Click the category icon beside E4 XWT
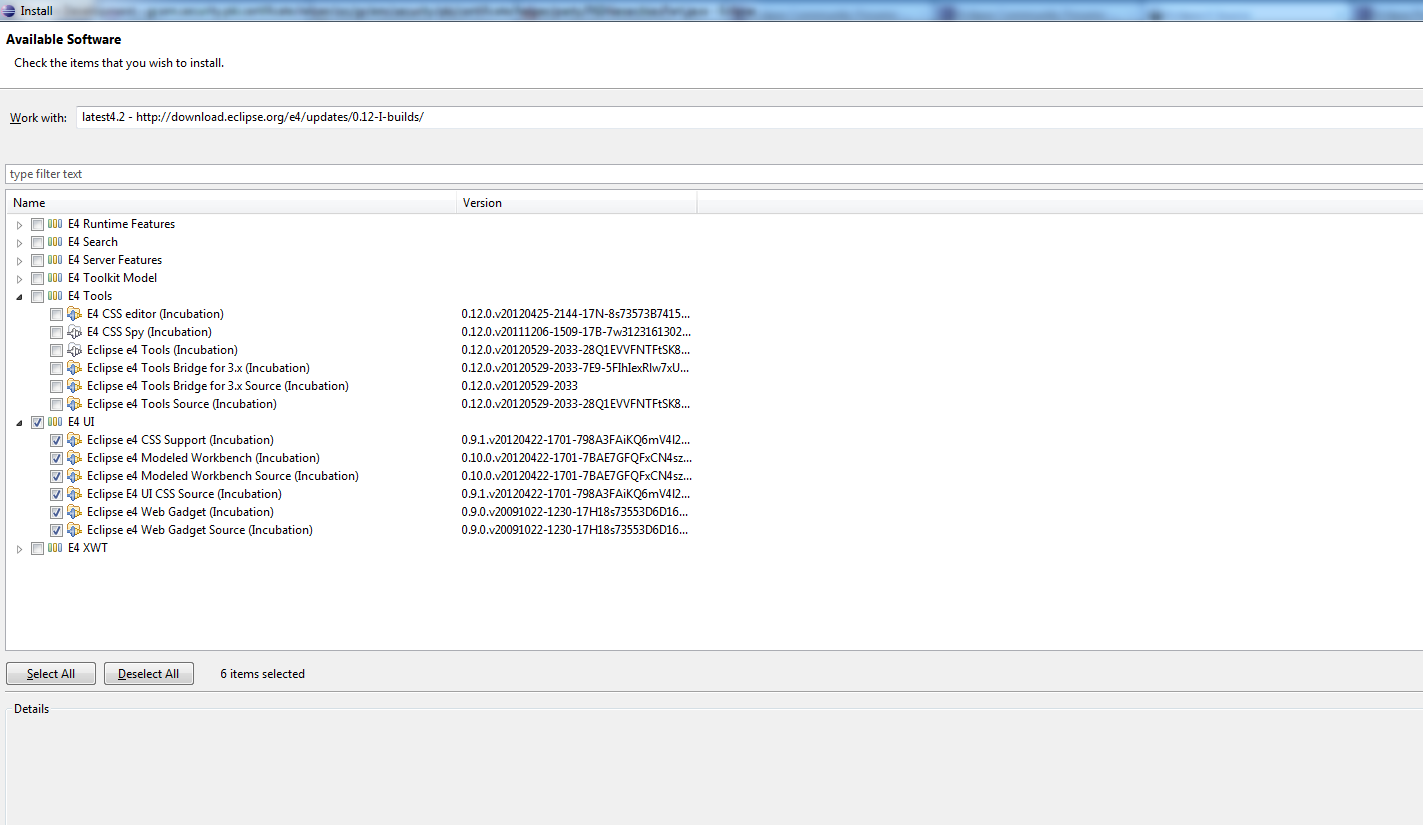 55,548
